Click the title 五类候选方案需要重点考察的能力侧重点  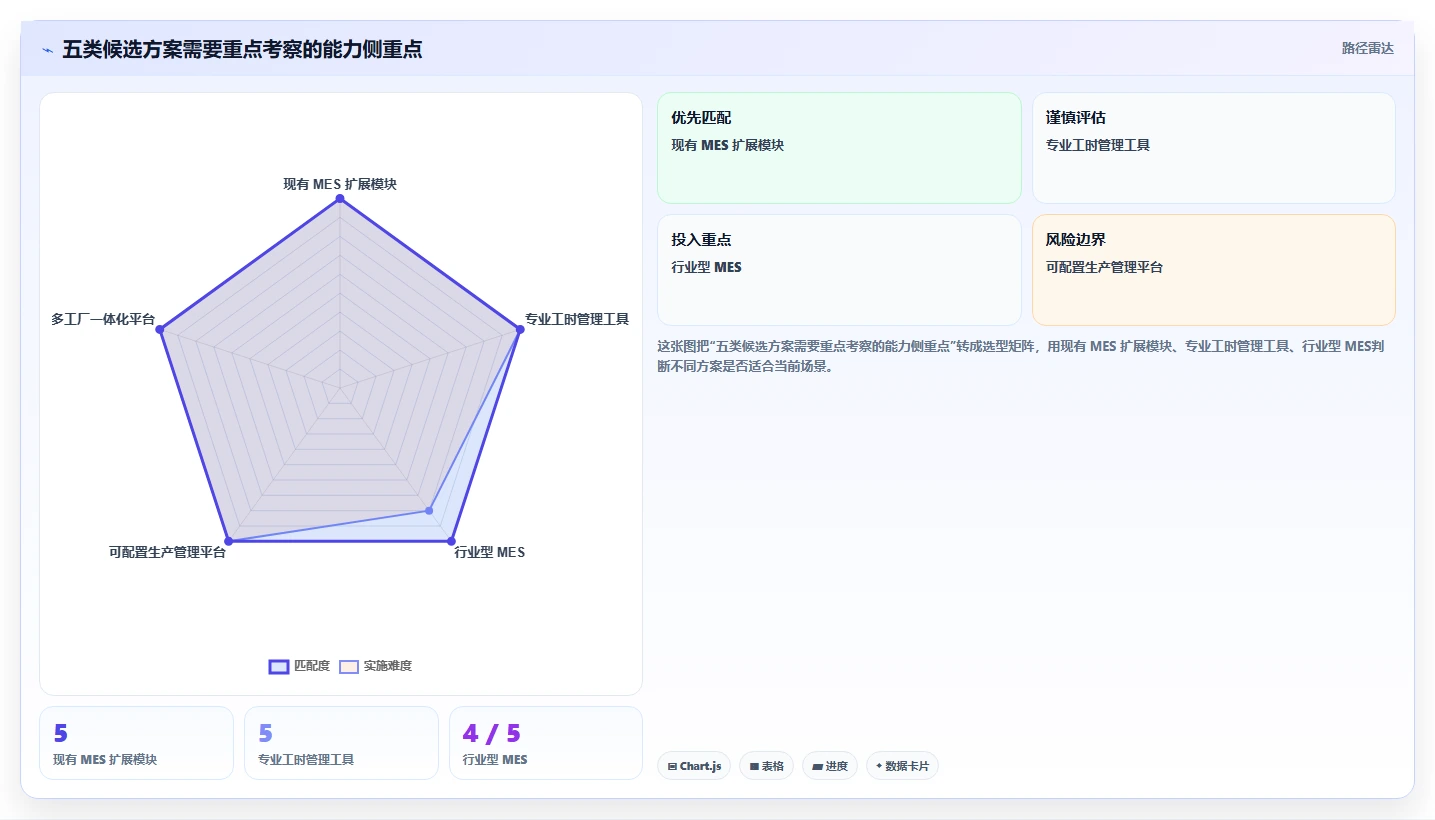(242, 49)
